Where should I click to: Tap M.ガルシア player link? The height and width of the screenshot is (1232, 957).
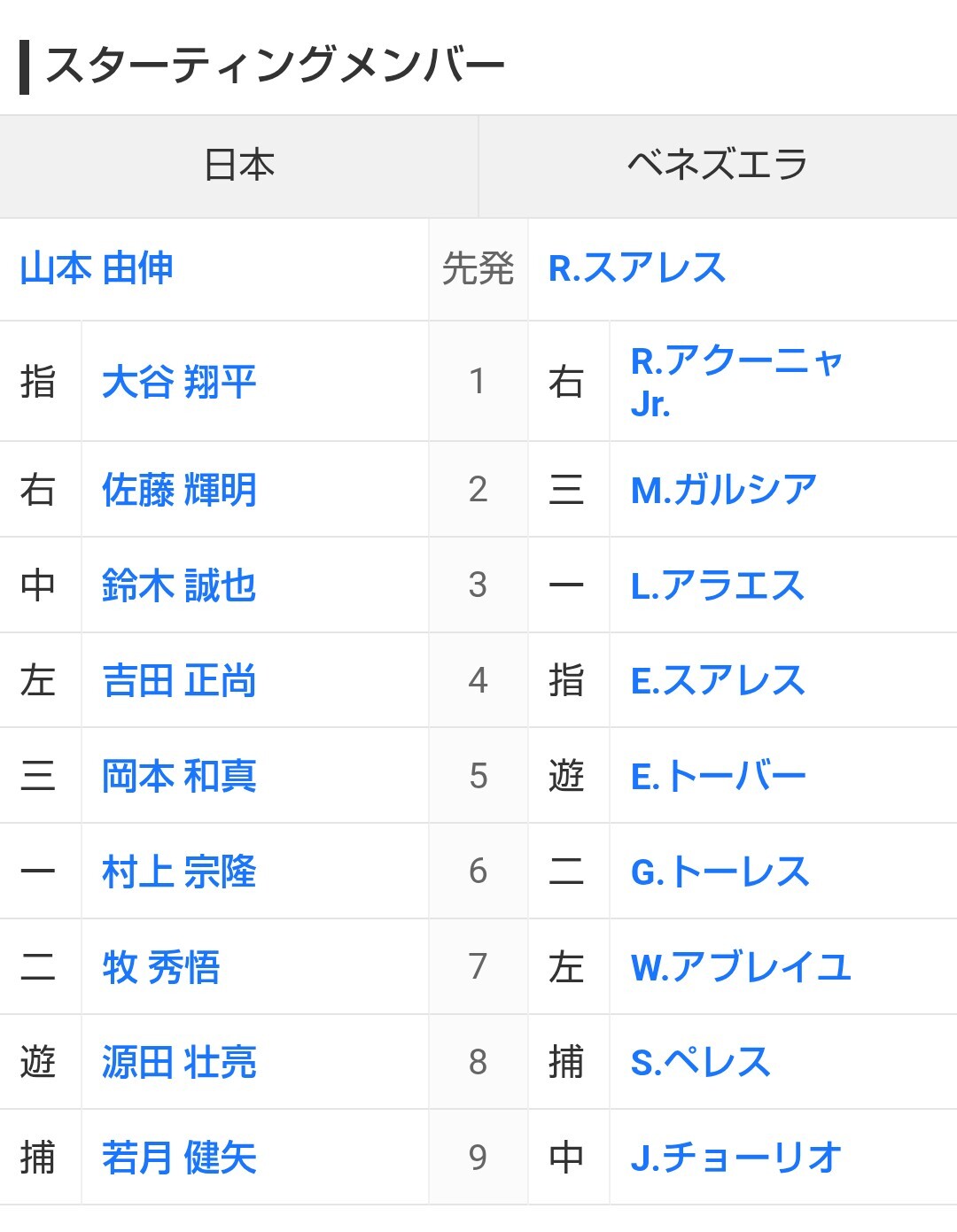pyautogui.click(x=723, y=490)
